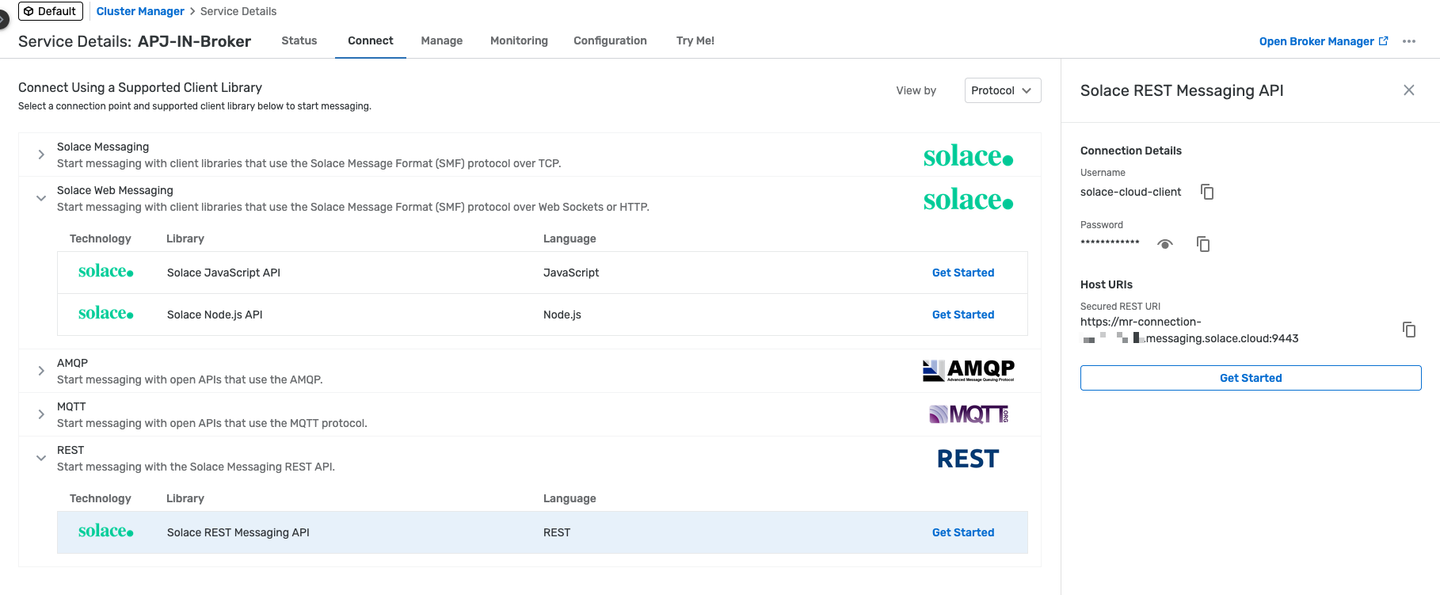Copy the username solace-cloud-client
The height and width of the screenshot is (595, 1440).
tap(1207, 192)
